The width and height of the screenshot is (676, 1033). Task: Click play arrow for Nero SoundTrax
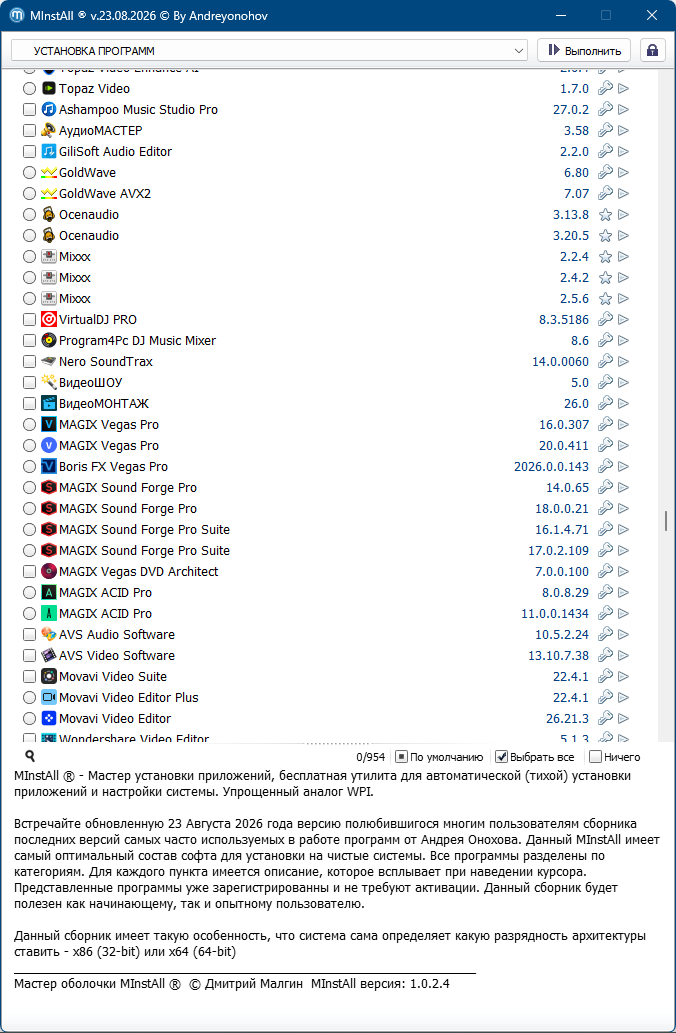623,362
